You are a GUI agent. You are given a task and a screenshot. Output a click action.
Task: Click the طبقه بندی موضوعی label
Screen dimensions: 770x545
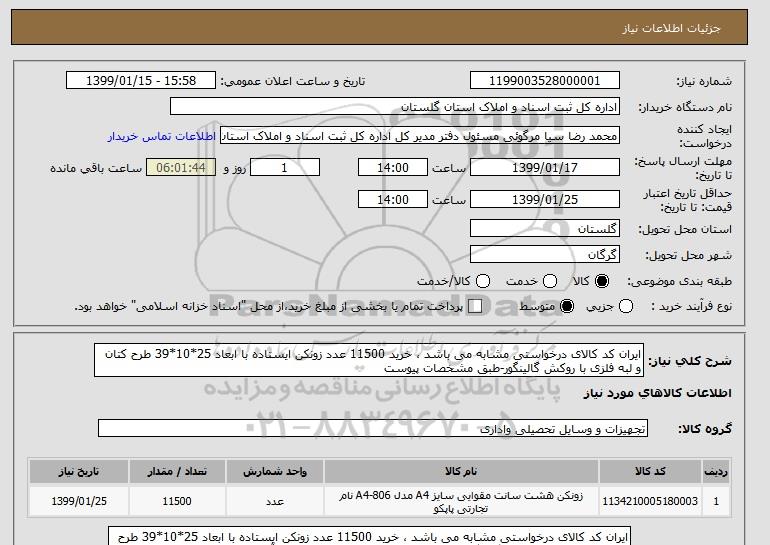[x=679, y=281]
